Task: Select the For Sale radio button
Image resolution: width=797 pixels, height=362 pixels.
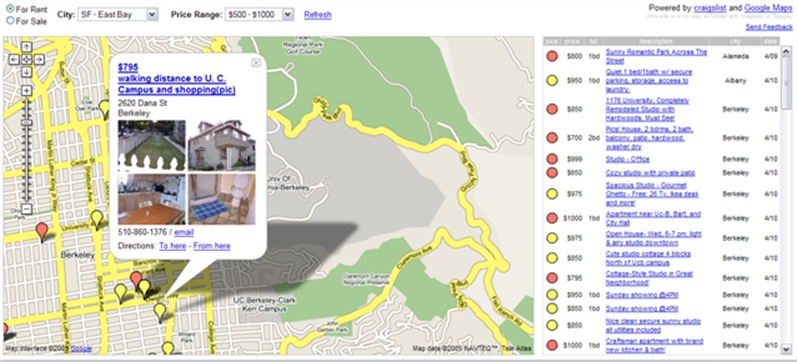Action: [x=10, y=21]
